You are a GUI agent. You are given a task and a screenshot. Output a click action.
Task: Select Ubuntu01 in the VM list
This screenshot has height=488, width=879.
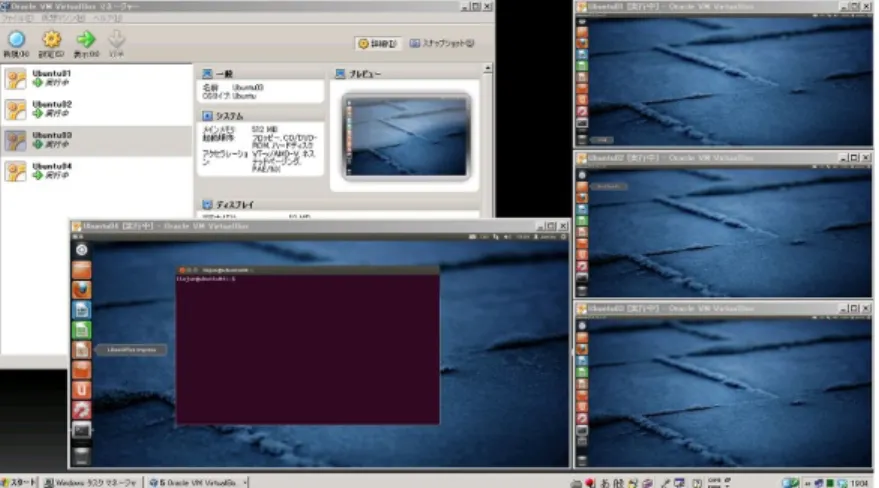click(x=96, y=78)
